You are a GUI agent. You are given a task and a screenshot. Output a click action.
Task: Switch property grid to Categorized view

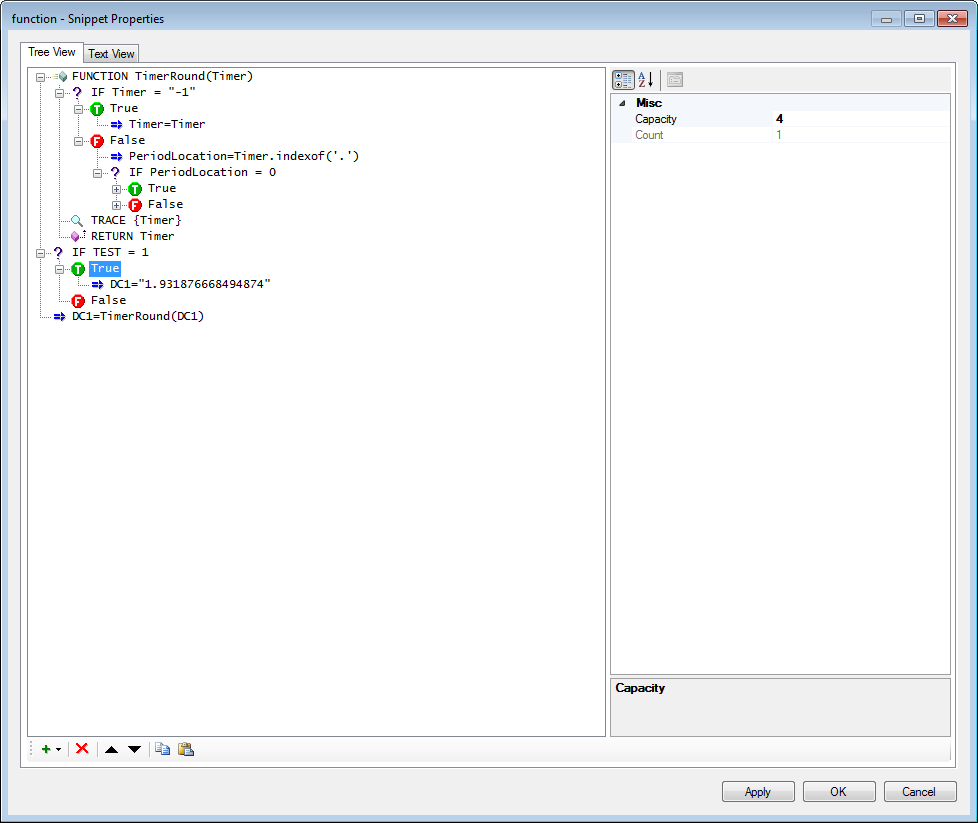click(x=623, y=80)
